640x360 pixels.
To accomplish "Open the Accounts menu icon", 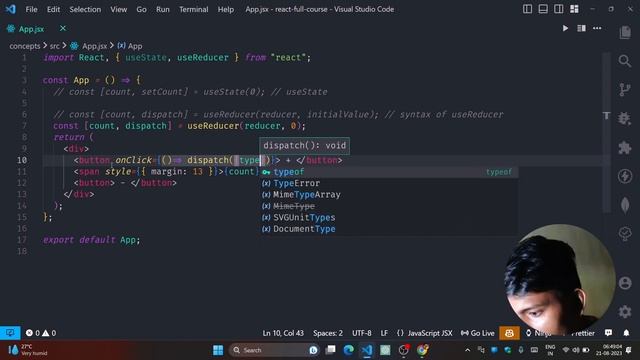I will pos(625,283).
